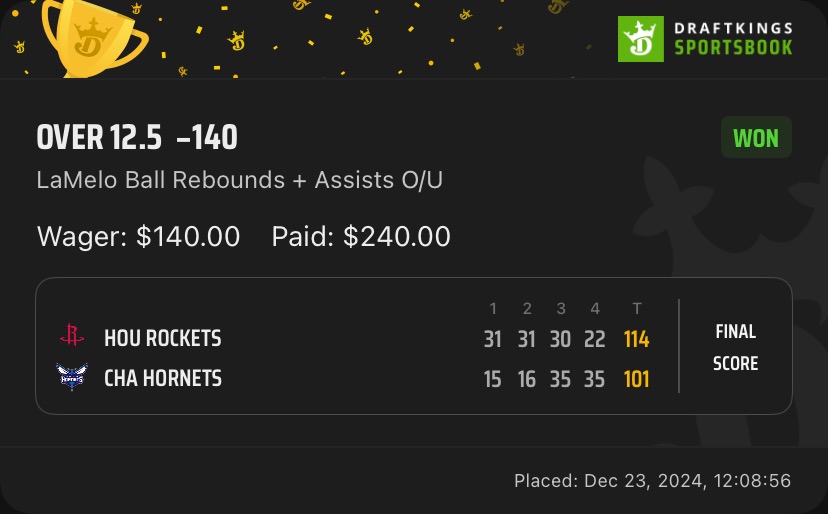Select the CHA HORNETS team name
This screenshot has height=514, width=828.
tap(163, 378)
